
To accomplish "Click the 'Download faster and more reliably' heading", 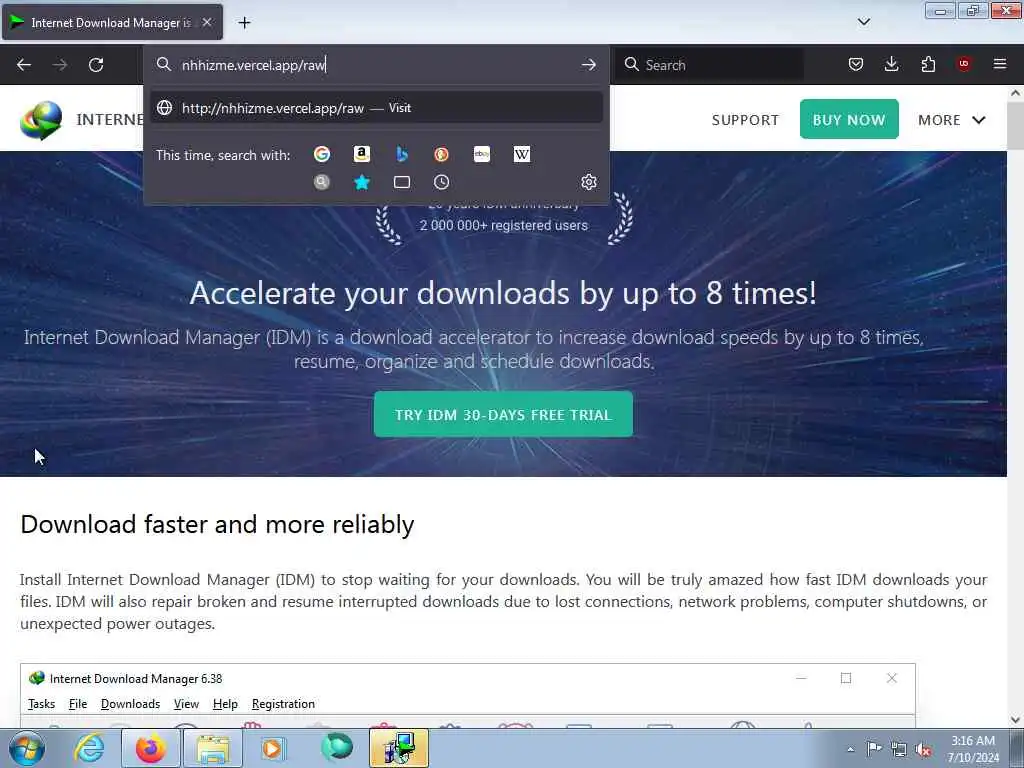I will click(217, 524).
